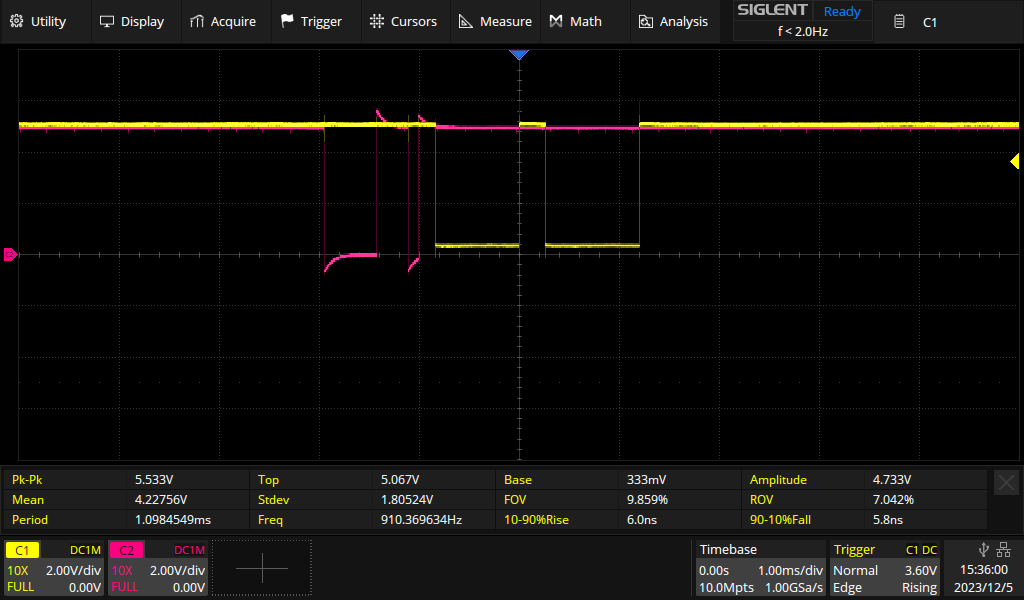Close the measurement panel with X
This screenshot has height=600, width=1024.
coord(1006,483)
